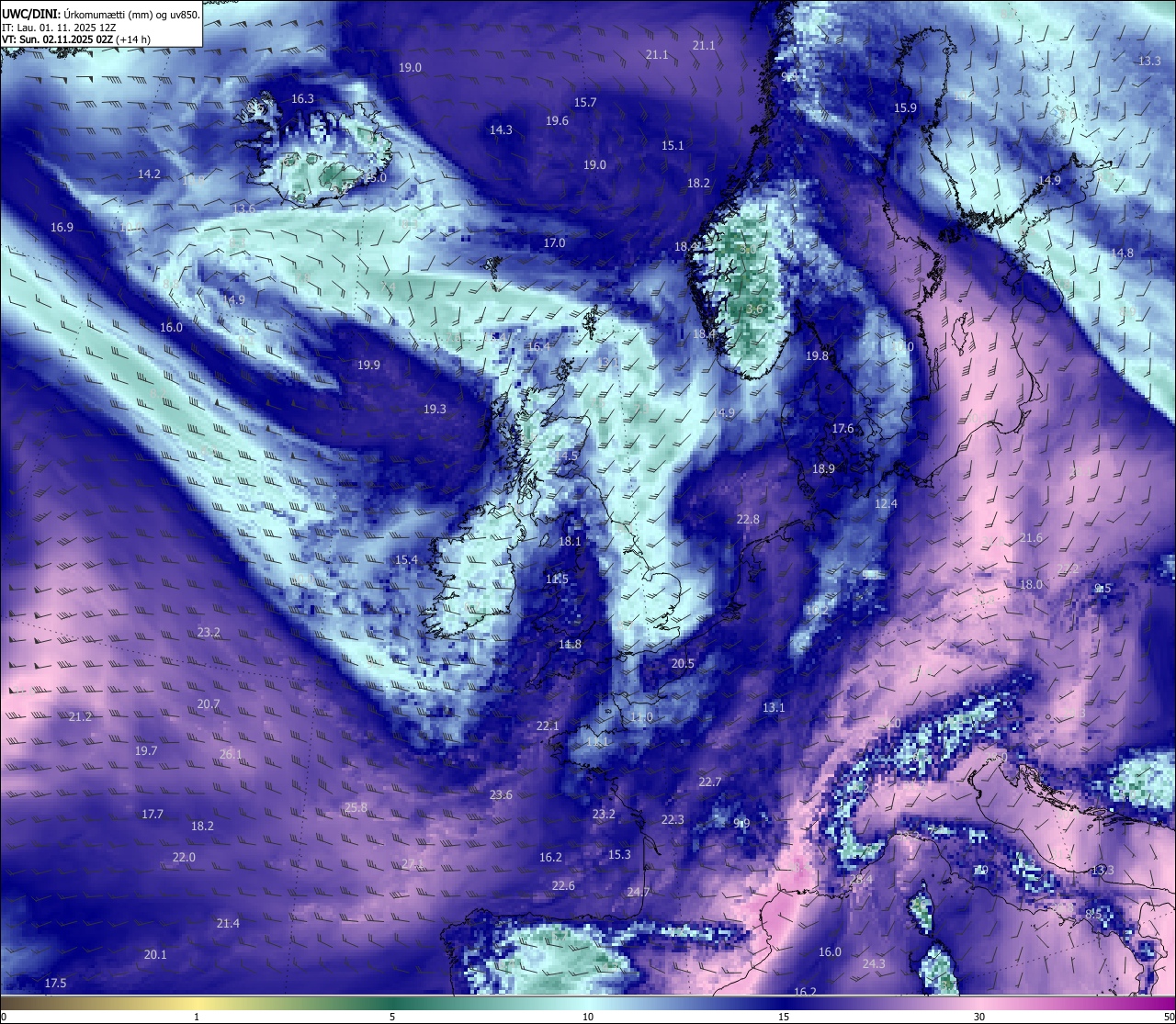This screenshot has height=1024, width=1176.
Task: Click the colorbar tick label 30
Action: (979, 1017)
